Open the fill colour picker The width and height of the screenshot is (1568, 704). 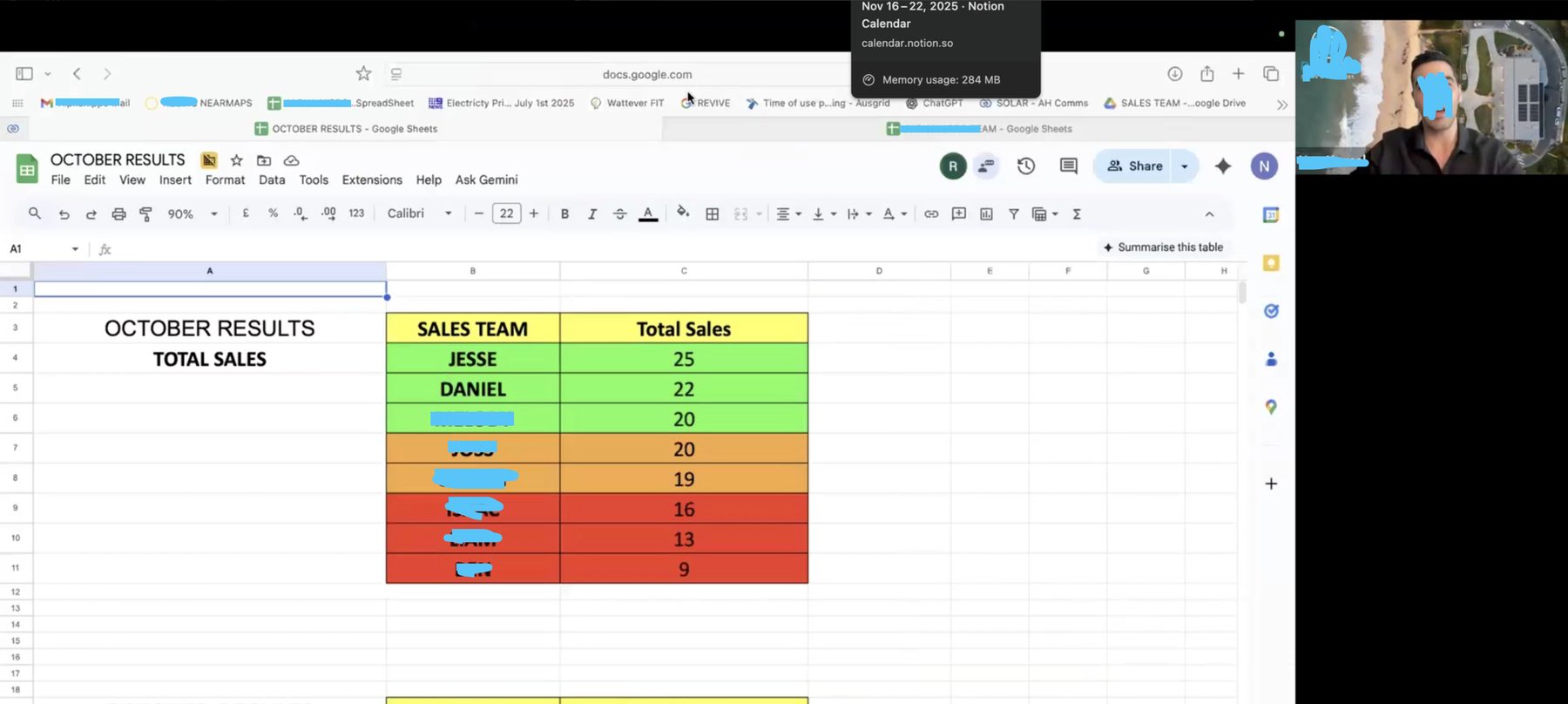[x=683, y=213]
